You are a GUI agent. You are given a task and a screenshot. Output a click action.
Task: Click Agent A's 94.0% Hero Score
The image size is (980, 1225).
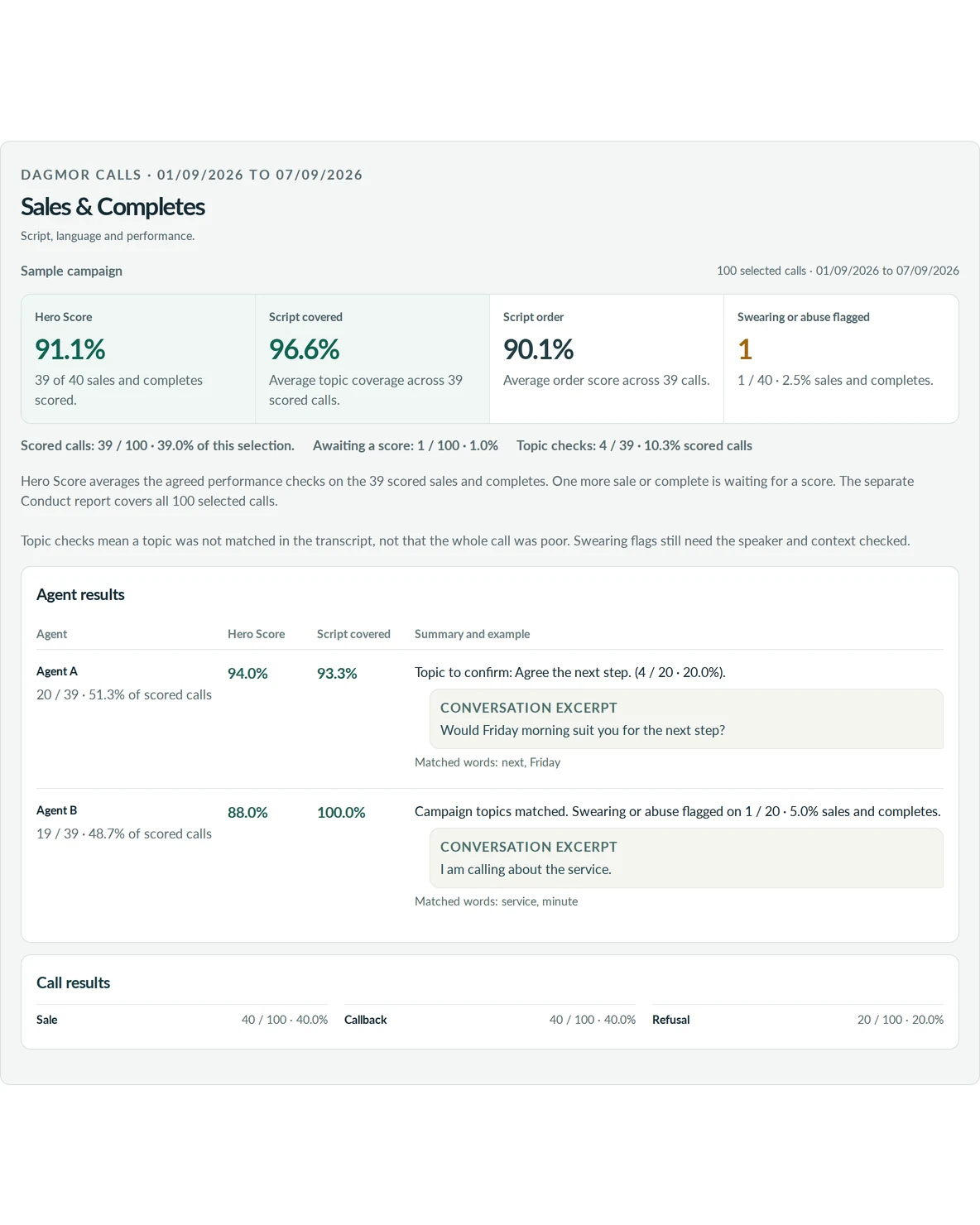point(247,674)
